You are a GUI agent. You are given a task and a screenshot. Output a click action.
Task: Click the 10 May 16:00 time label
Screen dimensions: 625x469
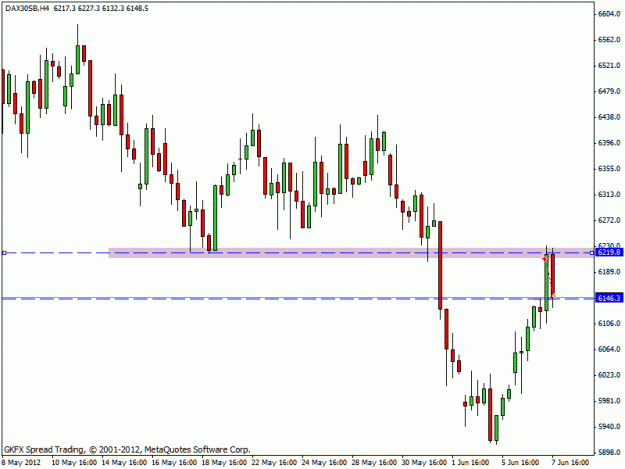[75, 462]
